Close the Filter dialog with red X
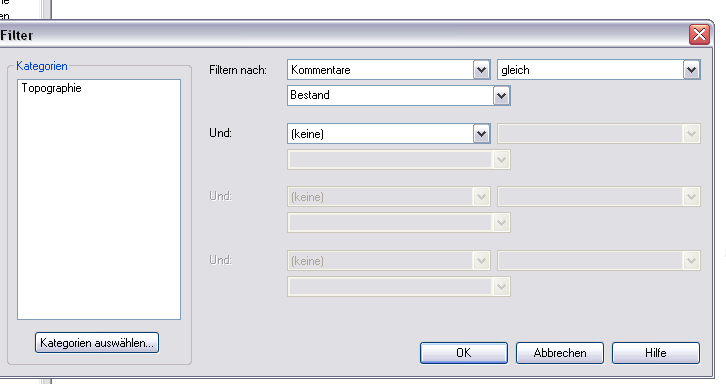The image size is (726, 384). (x=699, y=34)
